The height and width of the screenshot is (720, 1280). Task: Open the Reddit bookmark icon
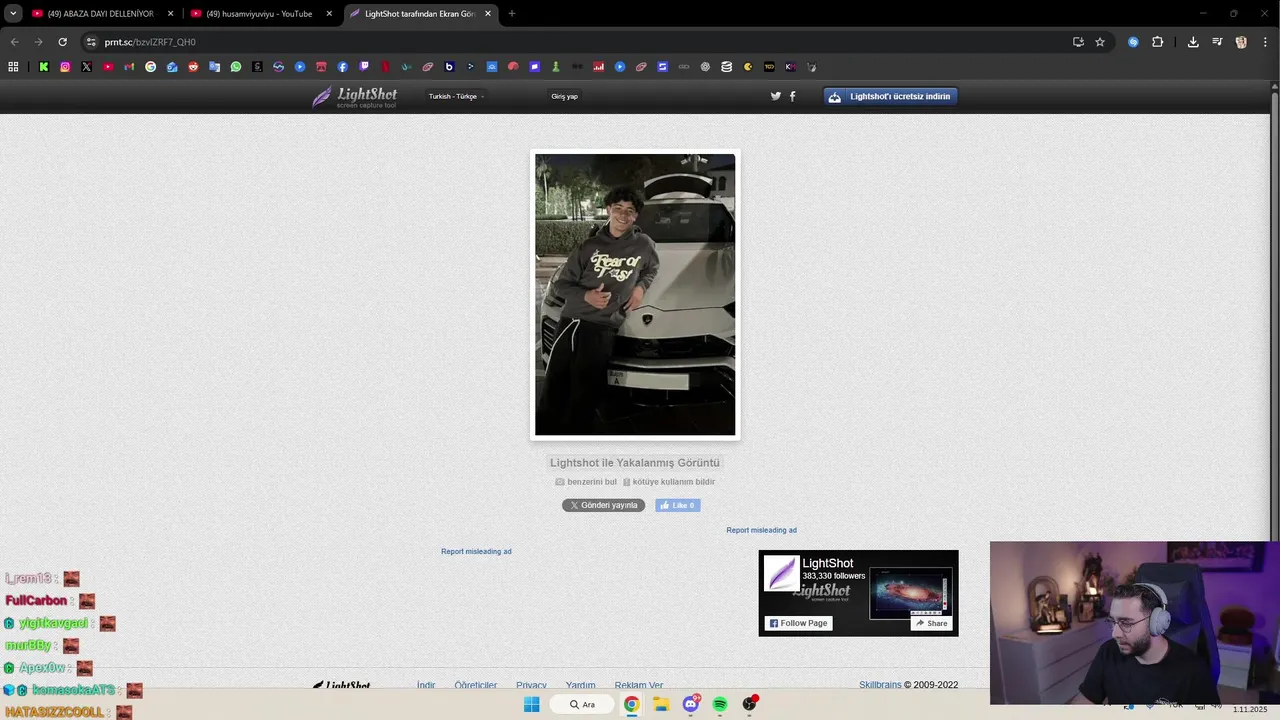[x=193, y=67]
